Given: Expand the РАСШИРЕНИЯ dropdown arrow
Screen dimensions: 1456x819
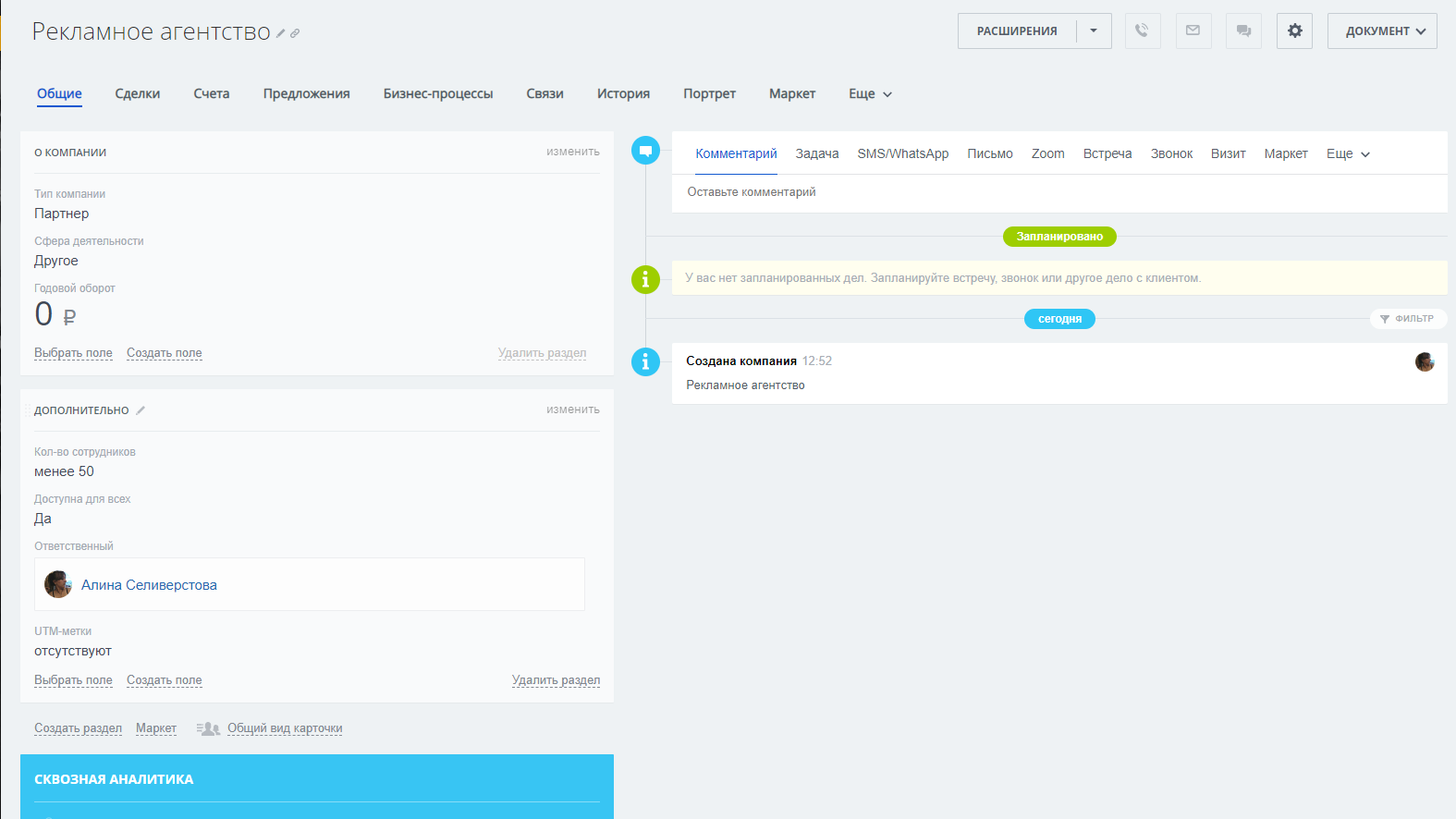Looking at the screenshot, I should coord(1094,31).
